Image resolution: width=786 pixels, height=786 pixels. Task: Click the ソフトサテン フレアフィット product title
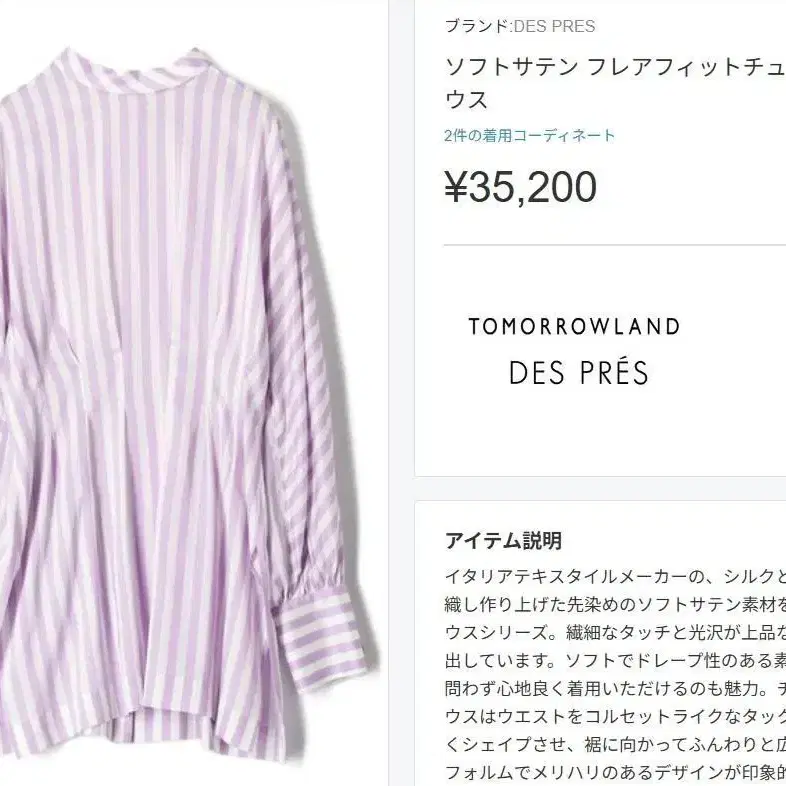tap(615, 67)
